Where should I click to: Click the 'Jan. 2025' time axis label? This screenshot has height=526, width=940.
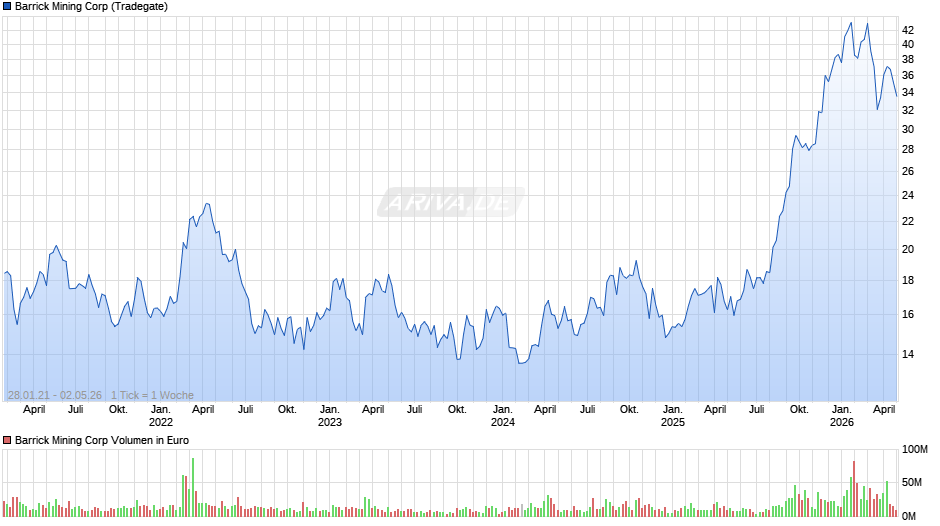tap(673, 416)
